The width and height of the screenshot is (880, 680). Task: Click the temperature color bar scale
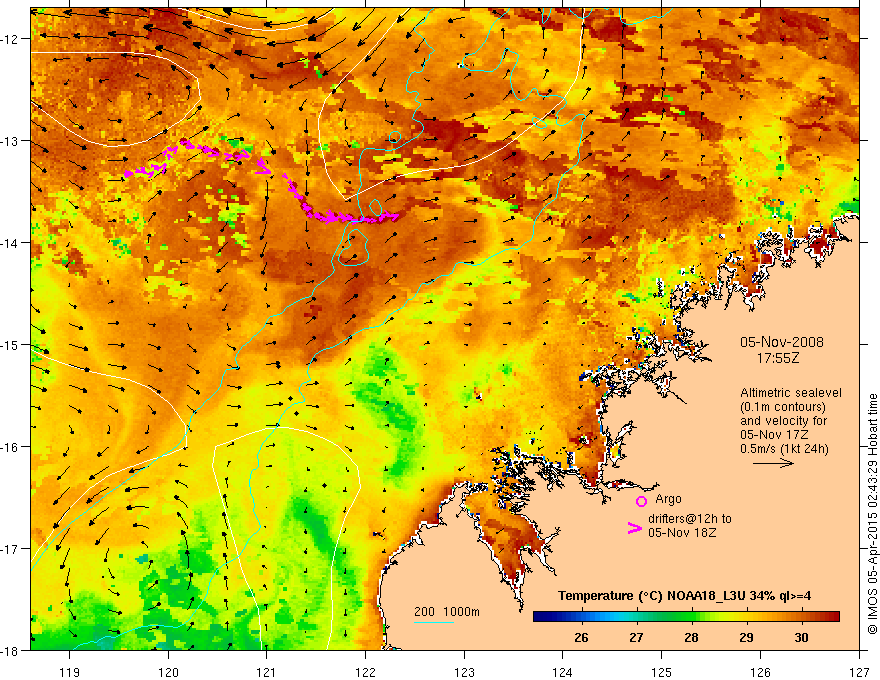pyautogui.click(x=686, y=616)
